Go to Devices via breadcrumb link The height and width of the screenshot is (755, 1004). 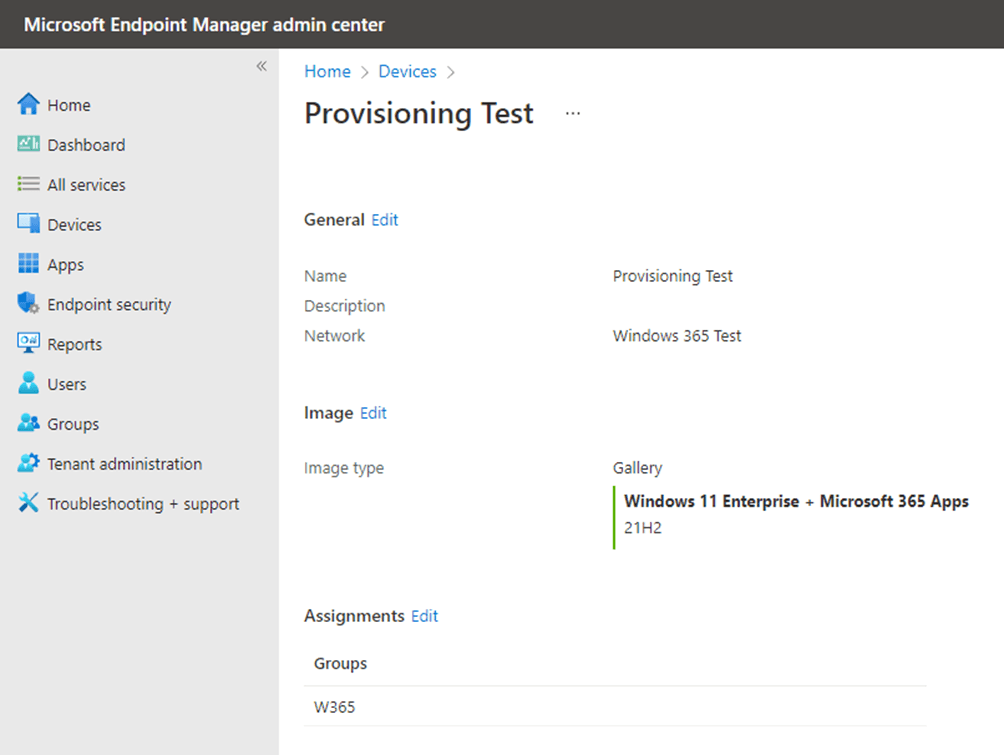pyautogui.click(x=407, y=71)
